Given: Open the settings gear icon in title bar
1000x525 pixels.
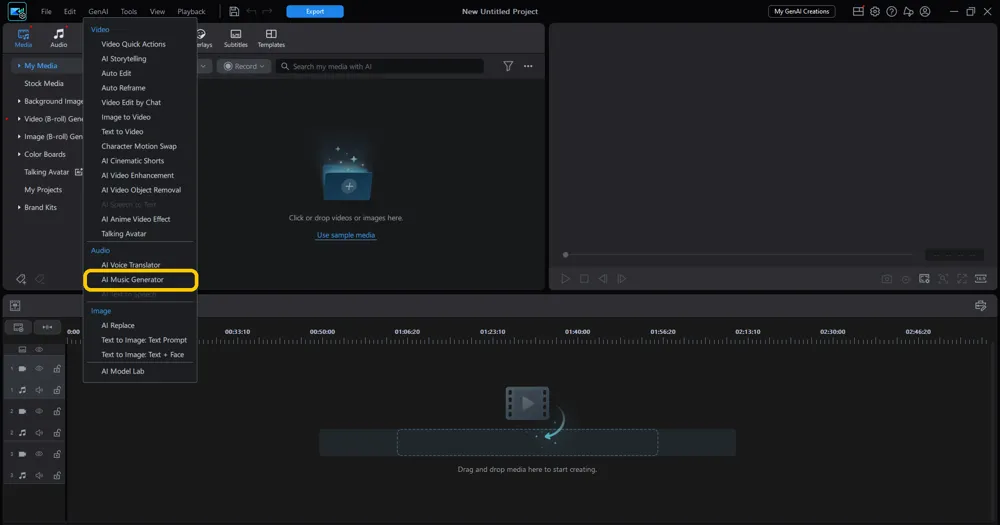Looking at the screenshot, I should click(875, 11).
